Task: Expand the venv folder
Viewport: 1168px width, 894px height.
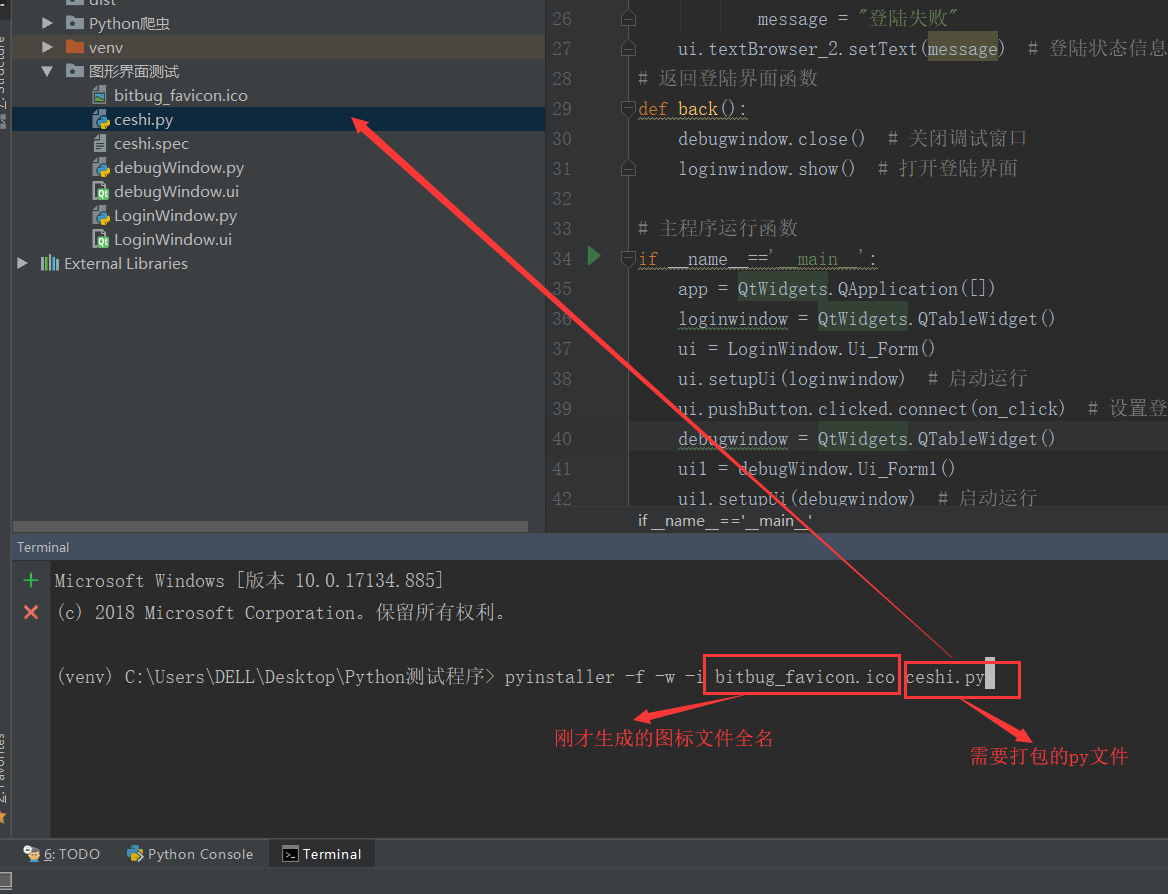Action: click(47, 47)
